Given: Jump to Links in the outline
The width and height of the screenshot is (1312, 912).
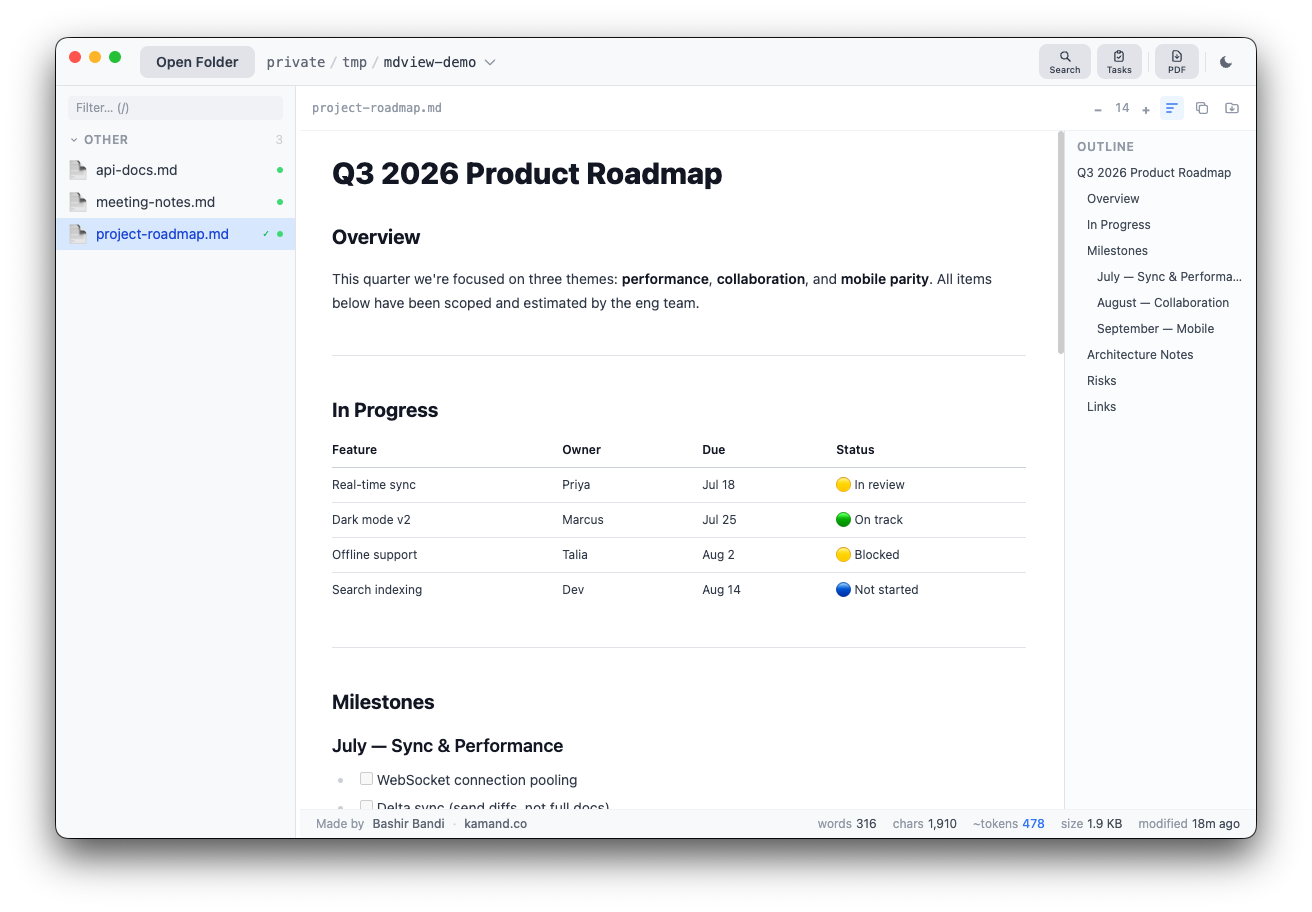Looking at the screenshot, I should (1102, 407).
